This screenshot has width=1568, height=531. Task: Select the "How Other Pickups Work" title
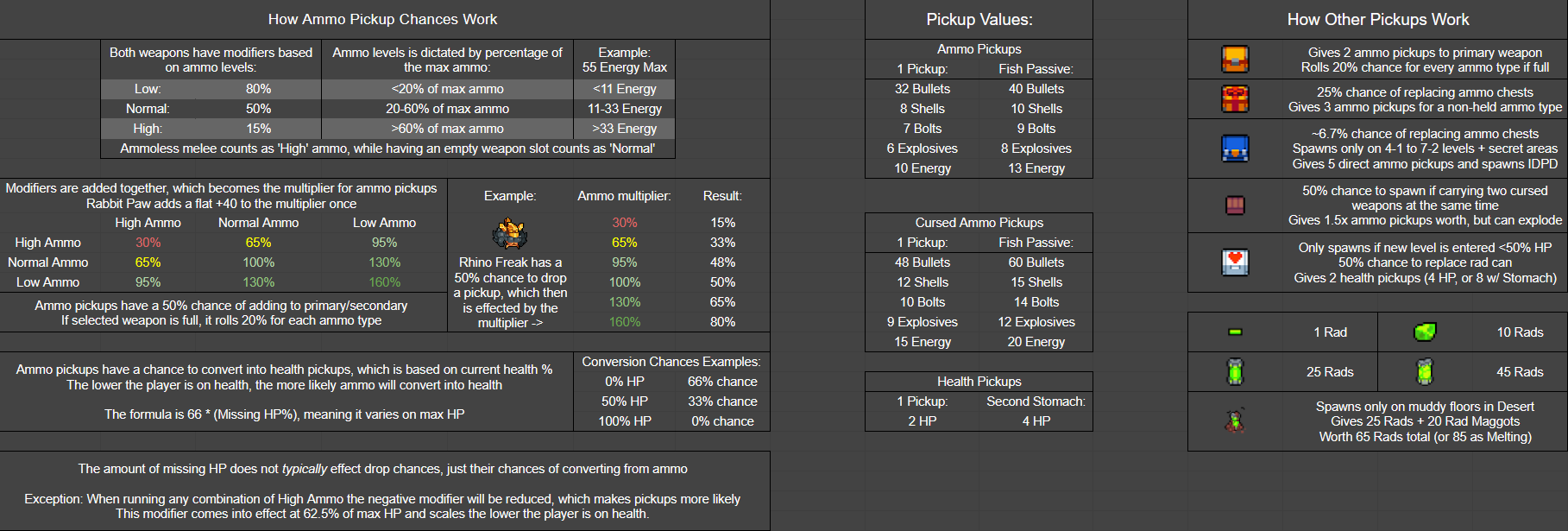pyautogui.click(x=1377, y=19)
